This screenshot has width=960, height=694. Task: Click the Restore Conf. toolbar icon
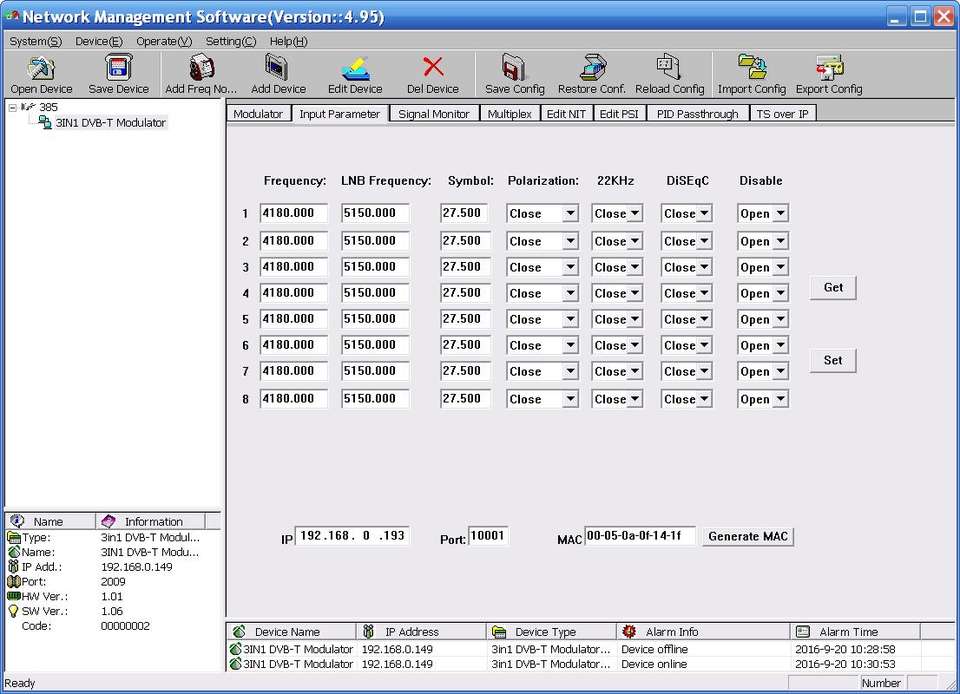[x=591, y=68]
